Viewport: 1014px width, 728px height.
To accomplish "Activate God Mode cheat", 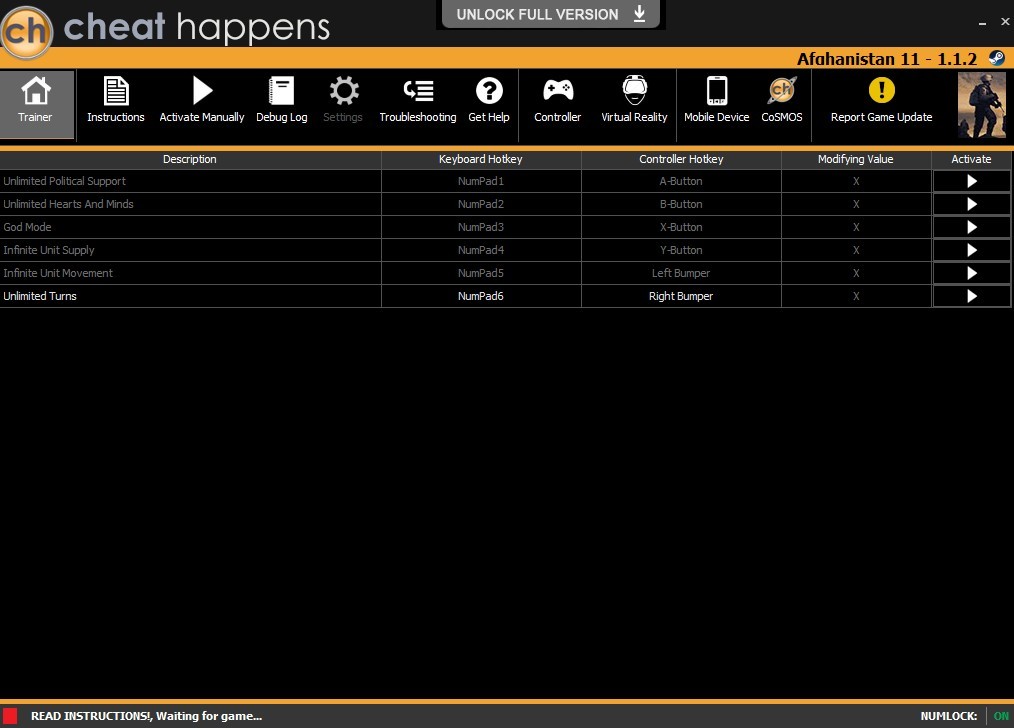I will [971, 228].
